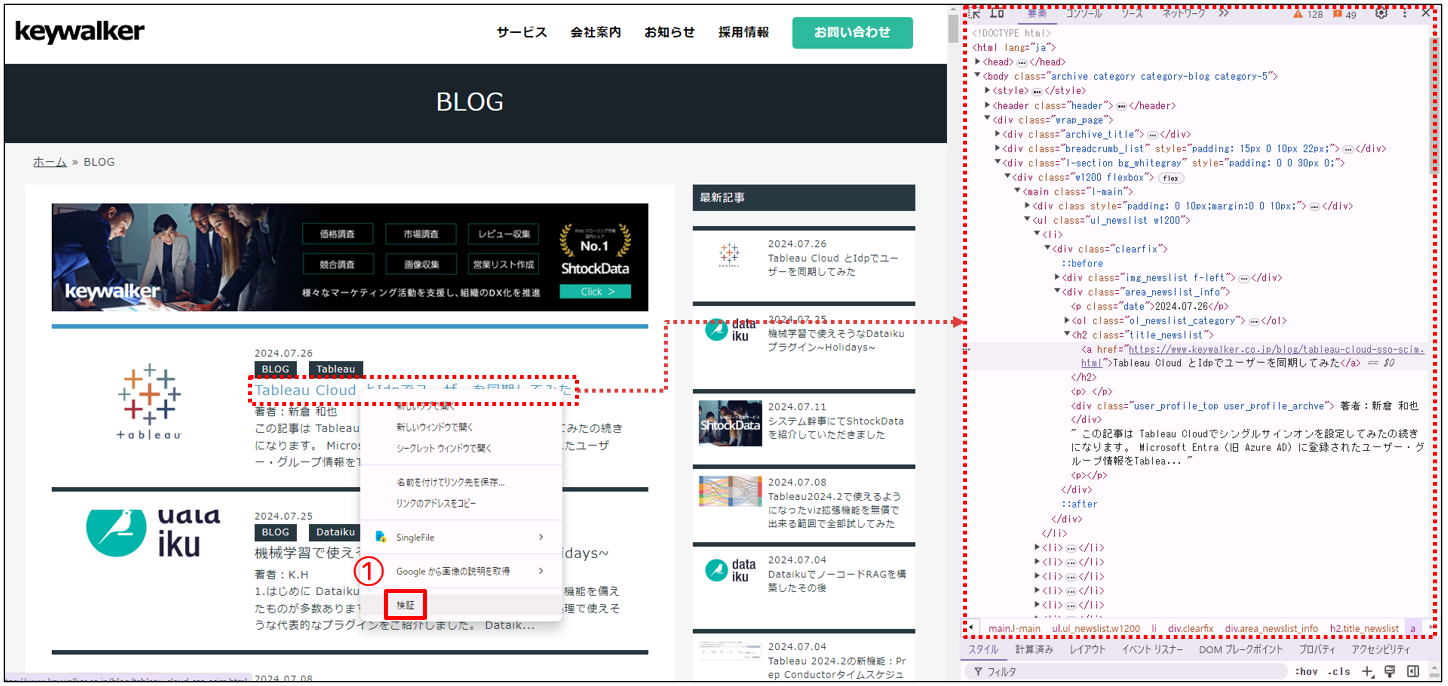Toggle the device toolbar icon in DevTools

point(997,13)
